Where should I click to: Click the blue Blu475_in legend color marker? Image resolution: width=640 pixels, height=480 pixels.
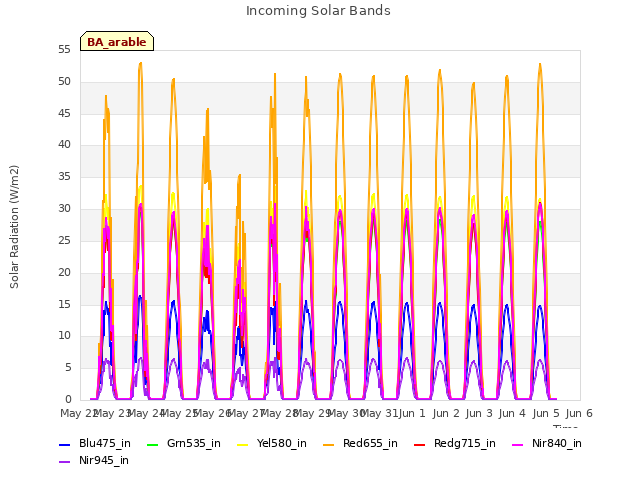point(64,444)
